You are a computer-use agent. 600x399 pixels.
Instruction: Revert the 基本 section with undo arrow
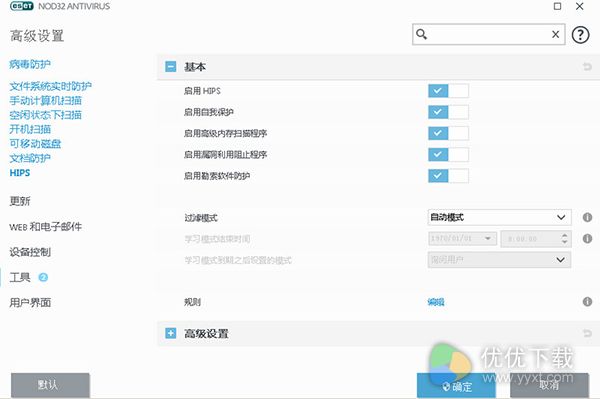point(587,67)
